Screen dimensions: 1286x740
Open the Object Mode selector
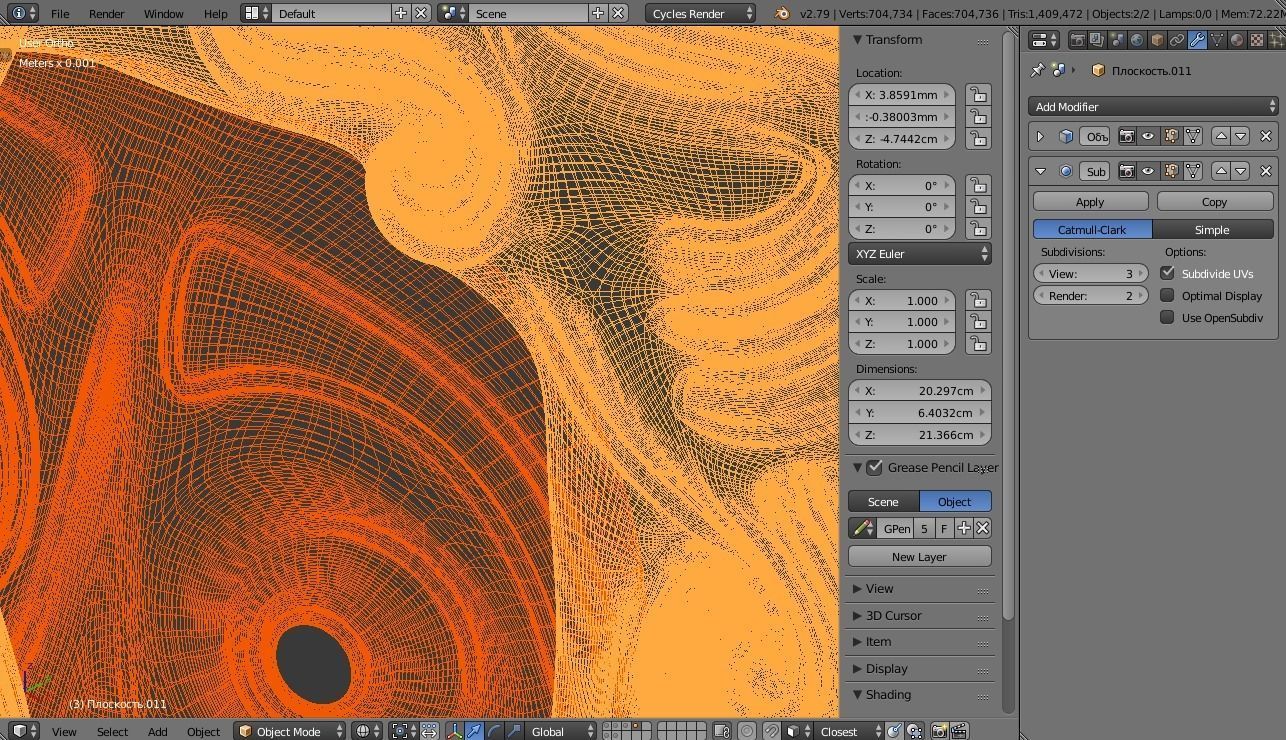(x=290, y=731)
